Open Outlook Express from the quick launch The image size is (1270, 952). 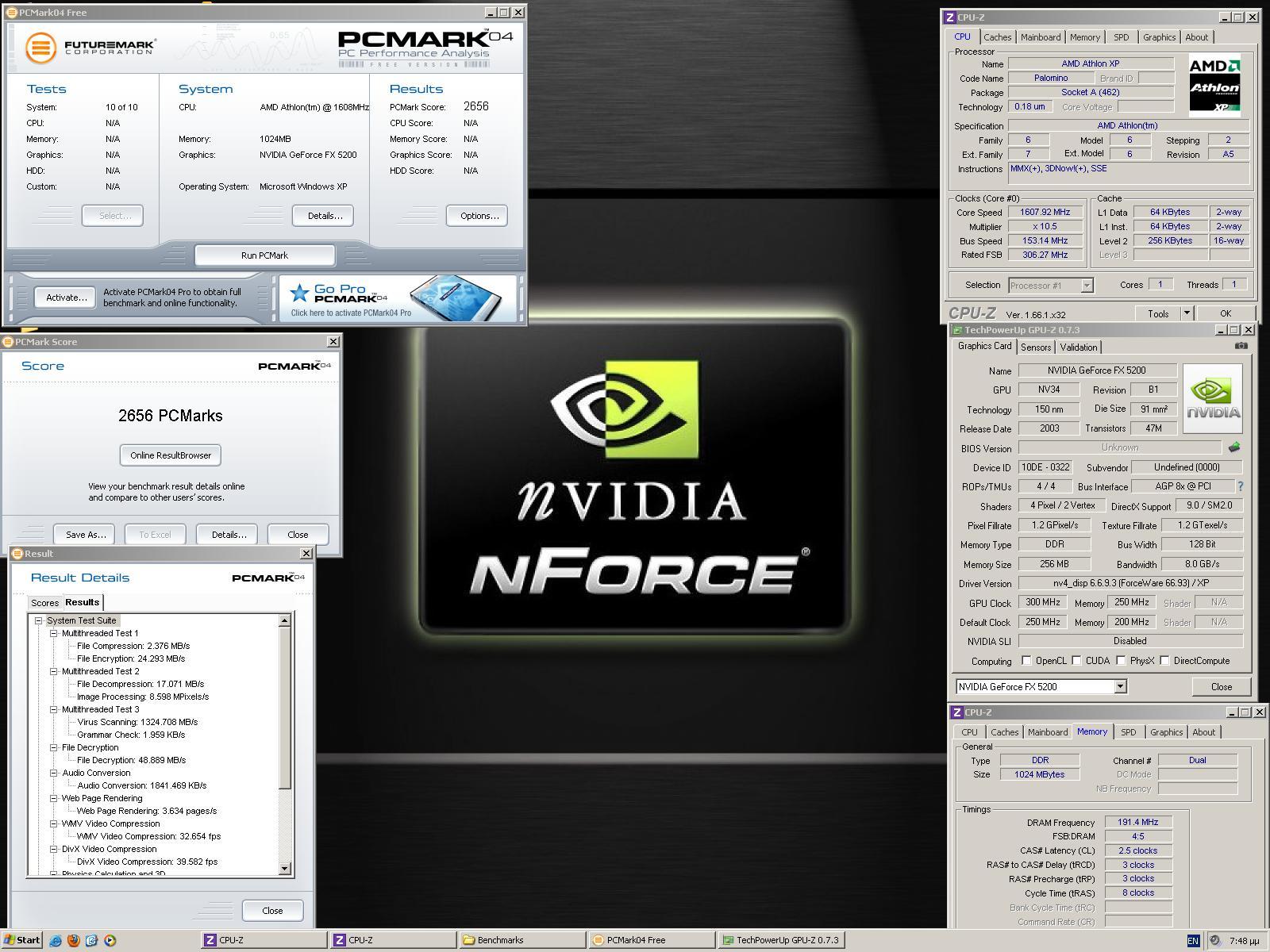pyautogui.click(x=92, y=940)
